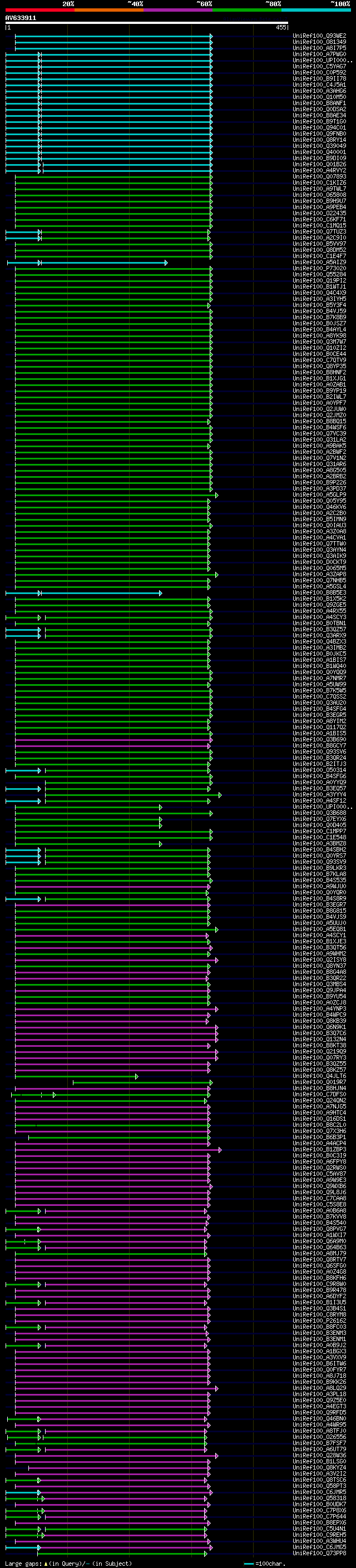356x1568 pixels.
Task: Select hit UniRef100_C6KF71
Action: coord(319,219)
